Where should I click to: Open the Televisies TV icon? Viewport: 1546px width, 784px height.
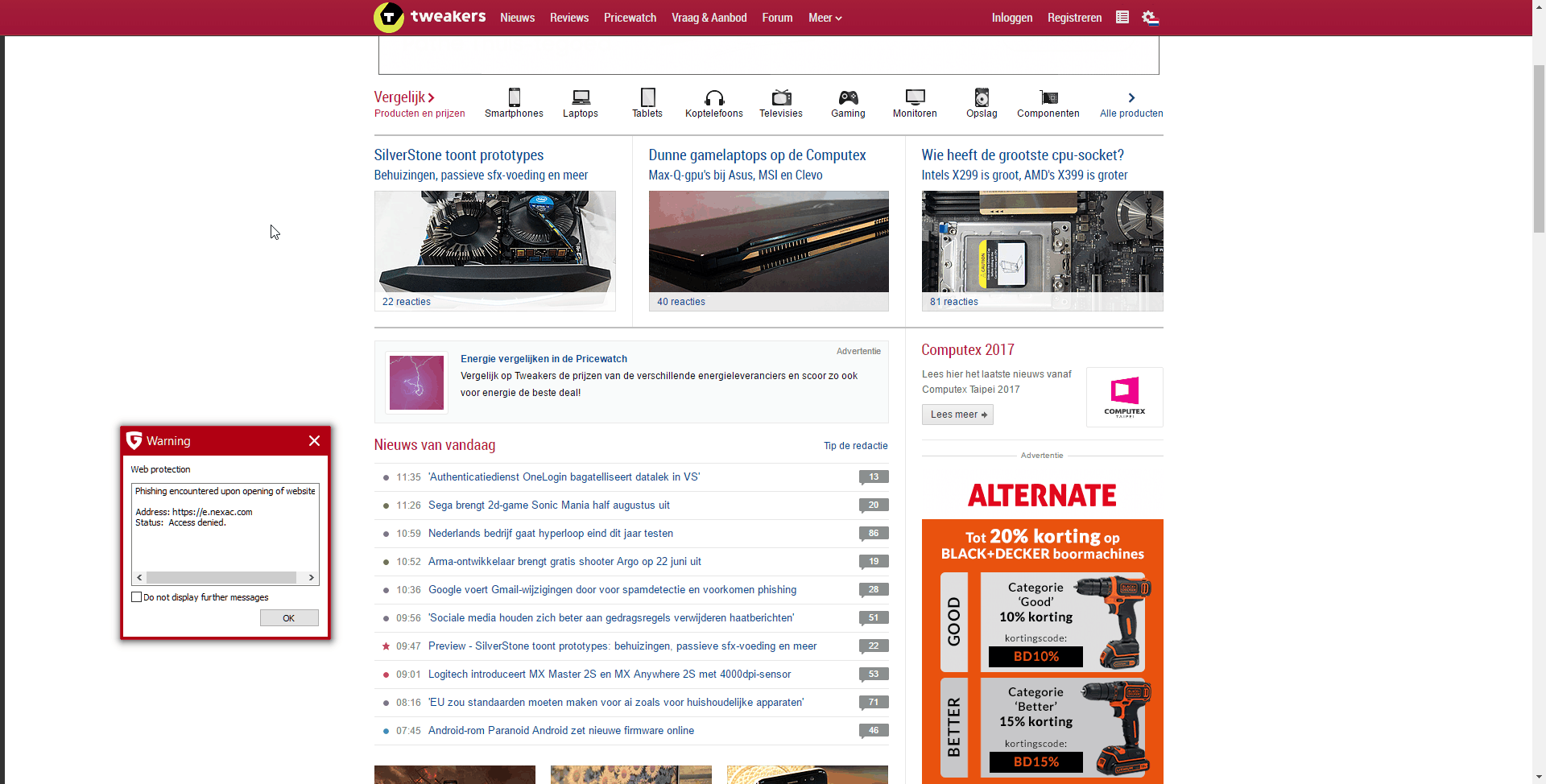[x=781, y=97]
